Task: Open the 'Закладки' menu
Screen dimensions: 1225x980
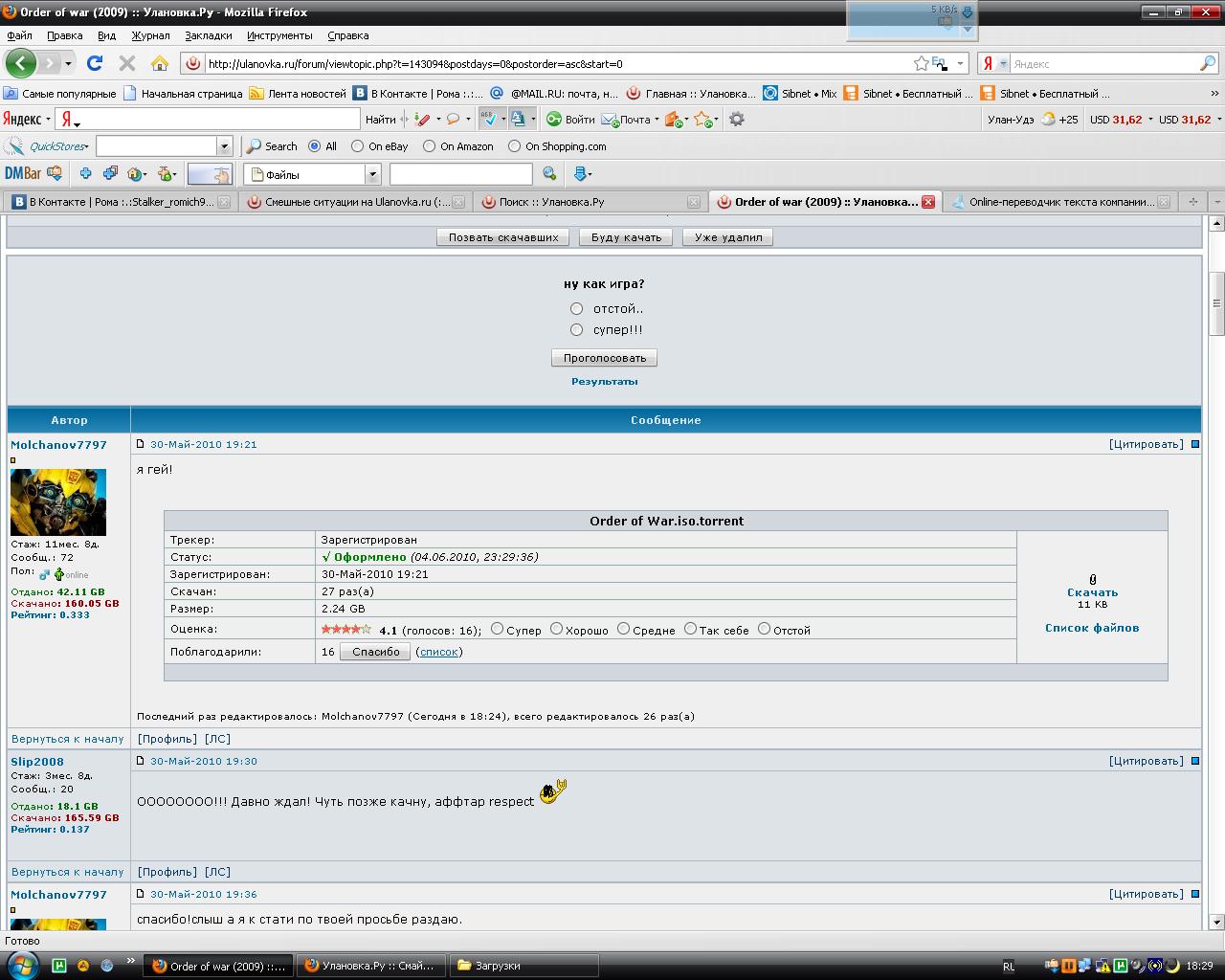Action: pyautogui.click(x=208, y=35)
